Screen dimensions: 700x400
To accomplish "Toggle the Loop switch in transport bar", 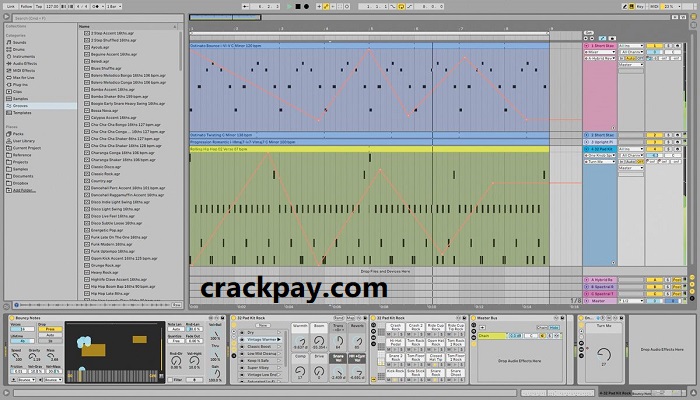I will pyautogui.click(x=401, y=6).
